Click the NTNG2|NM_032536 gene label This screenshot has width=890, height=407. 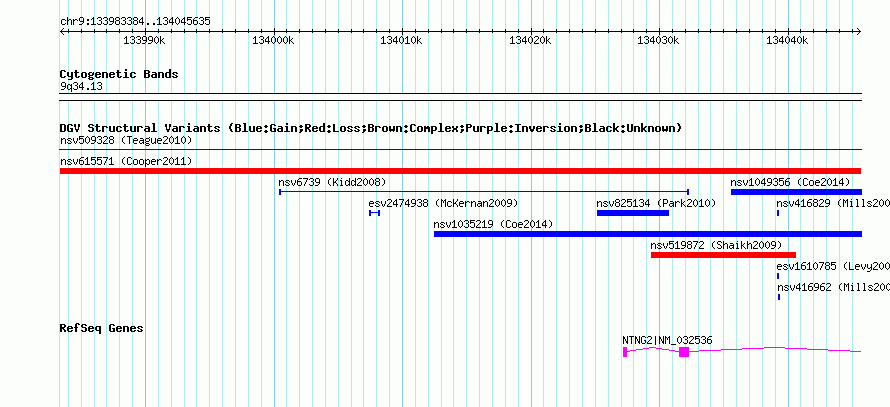[667, 341]
